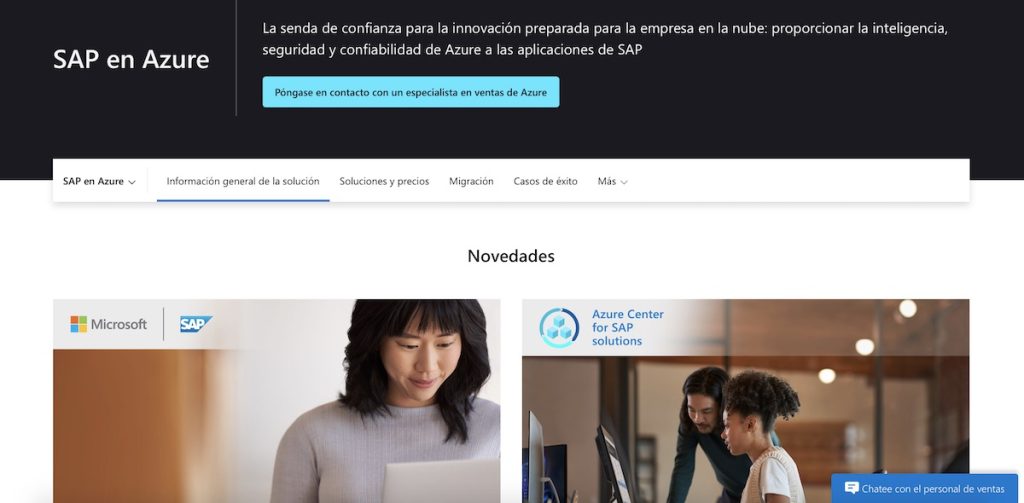Click the Microsoft logo in the news card
The width and height of the screenshot is (1024, 503).
click(108, 324)
